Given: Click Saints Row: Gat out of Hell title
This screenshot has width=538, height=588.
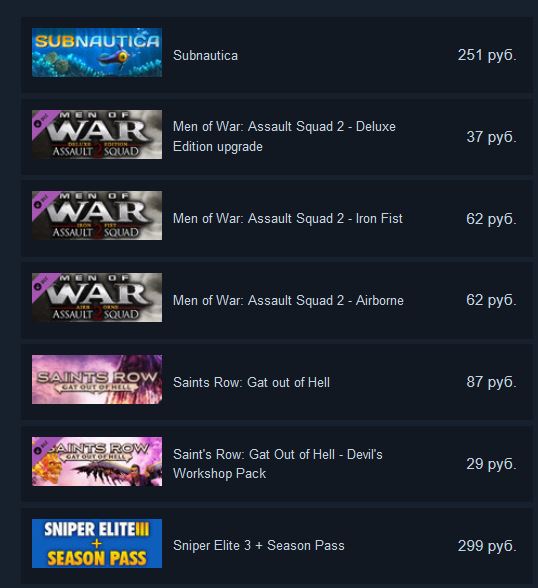Looking at the screenshot, I should click(x=251, y=382).
